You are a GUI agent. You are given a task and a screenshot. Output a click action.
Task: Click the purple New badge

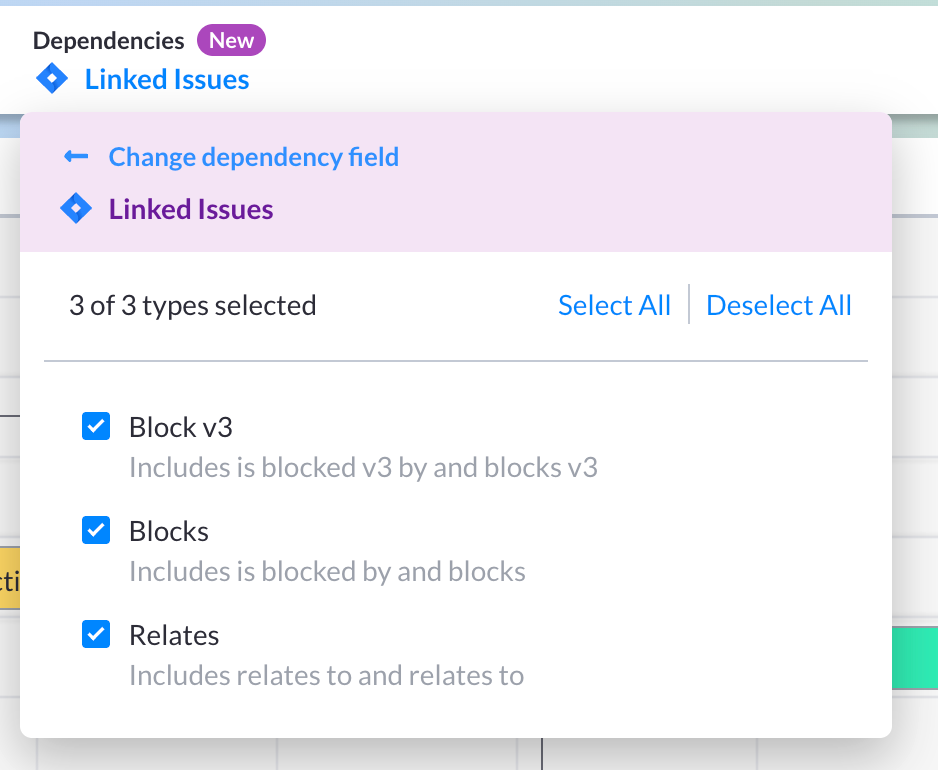[231, 41]
